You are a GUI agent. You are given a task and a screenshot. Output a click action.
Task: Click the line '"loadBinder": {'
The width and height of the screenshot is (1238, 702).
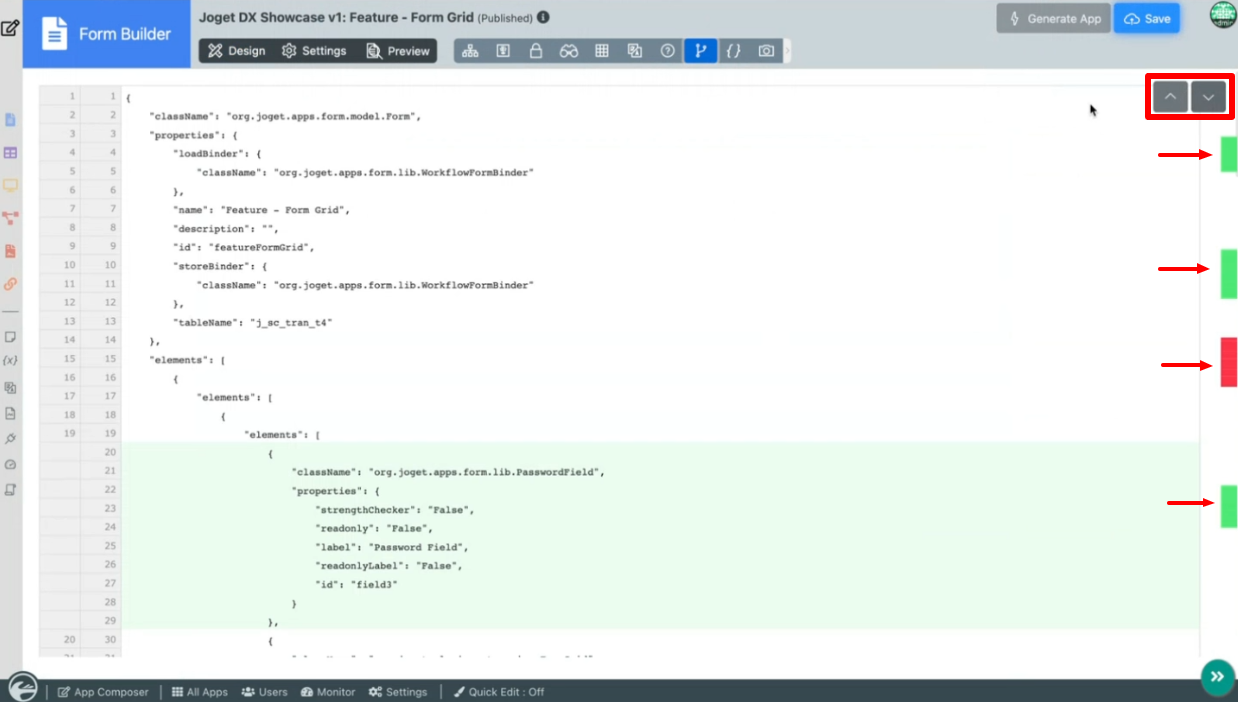pos(217,154)
